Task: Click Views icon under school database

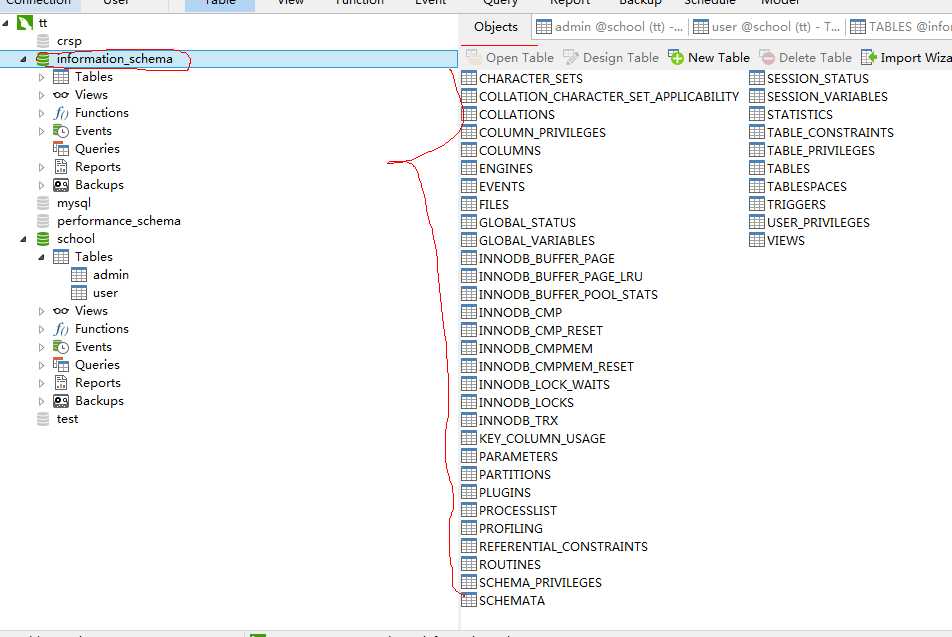Action: 61,311
